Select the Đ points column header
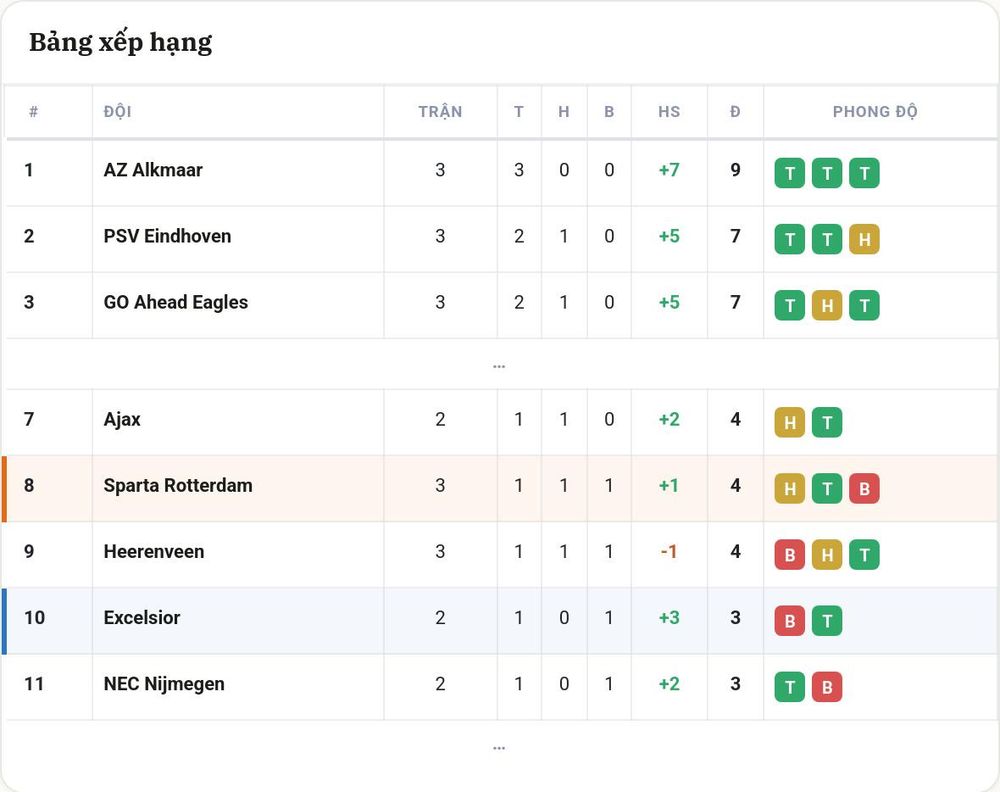The image size is (1000, 792). tap(735, 112)
